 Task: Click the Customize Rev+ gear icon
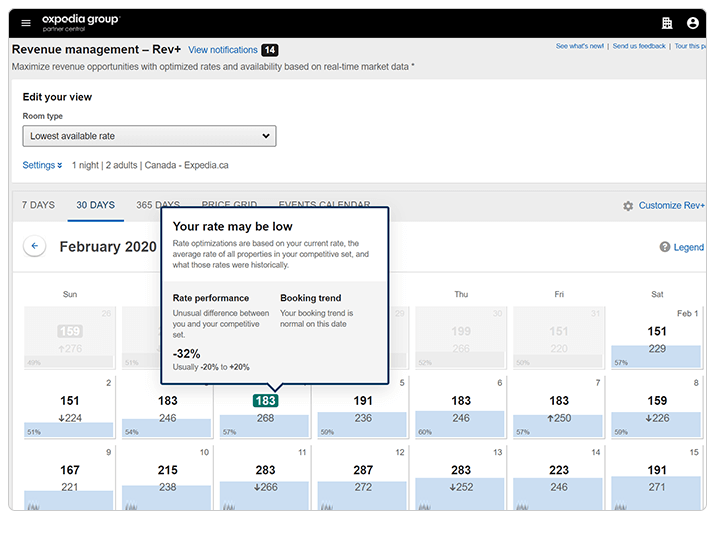click(x=628, y=206)
